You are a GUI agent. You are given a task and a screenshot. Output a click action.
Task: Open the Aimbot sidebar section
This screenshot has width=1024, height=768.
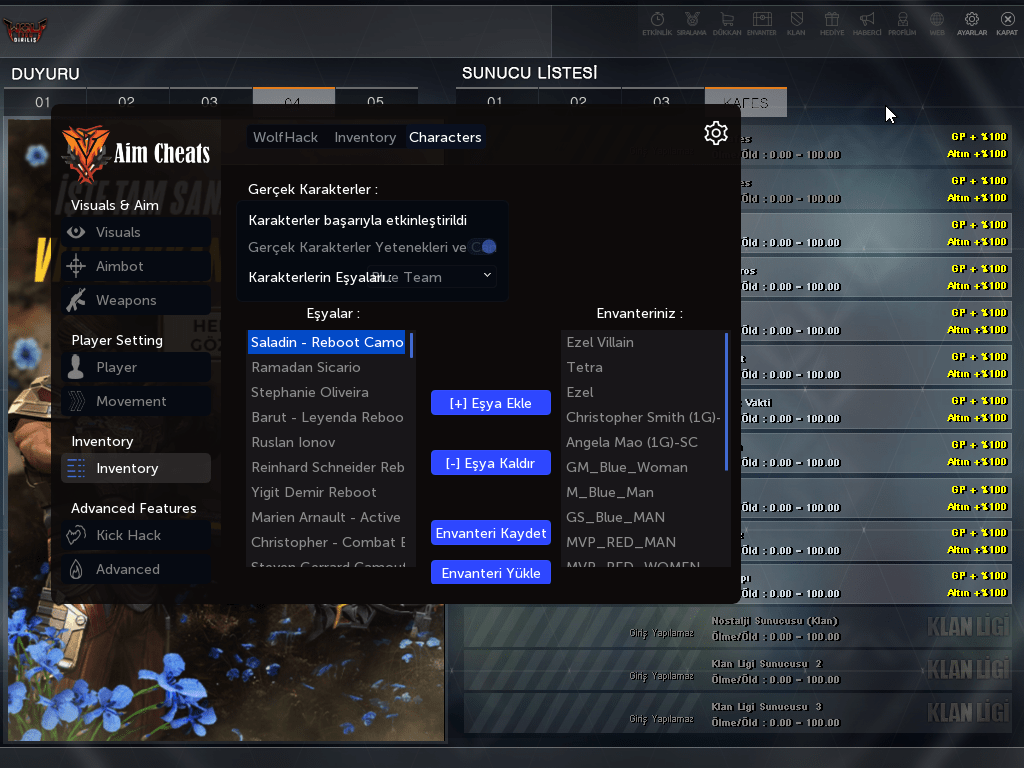click(136, 266)
